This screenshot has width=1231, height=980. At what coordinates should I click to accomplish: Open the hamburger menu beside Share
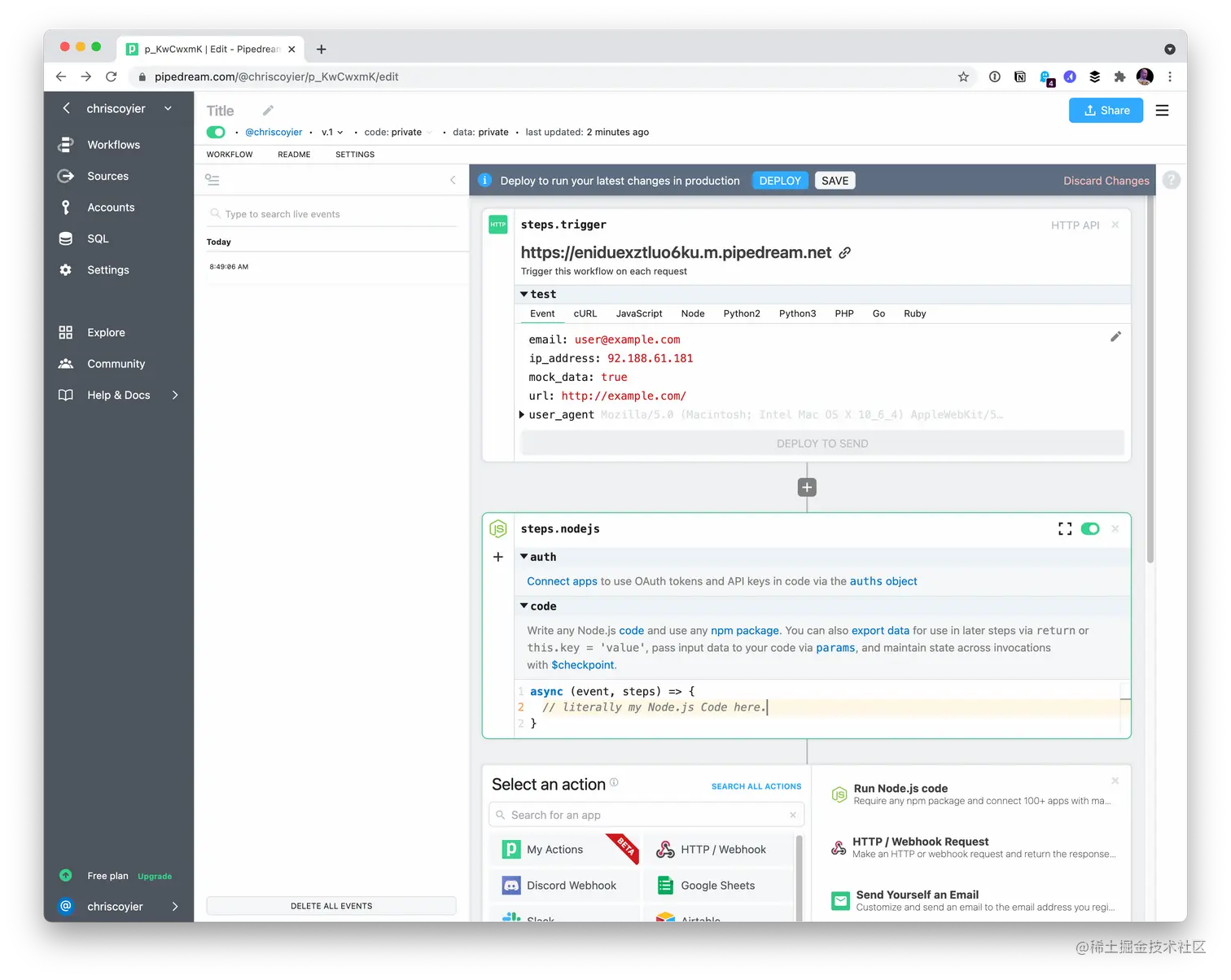coord(1162,111)
